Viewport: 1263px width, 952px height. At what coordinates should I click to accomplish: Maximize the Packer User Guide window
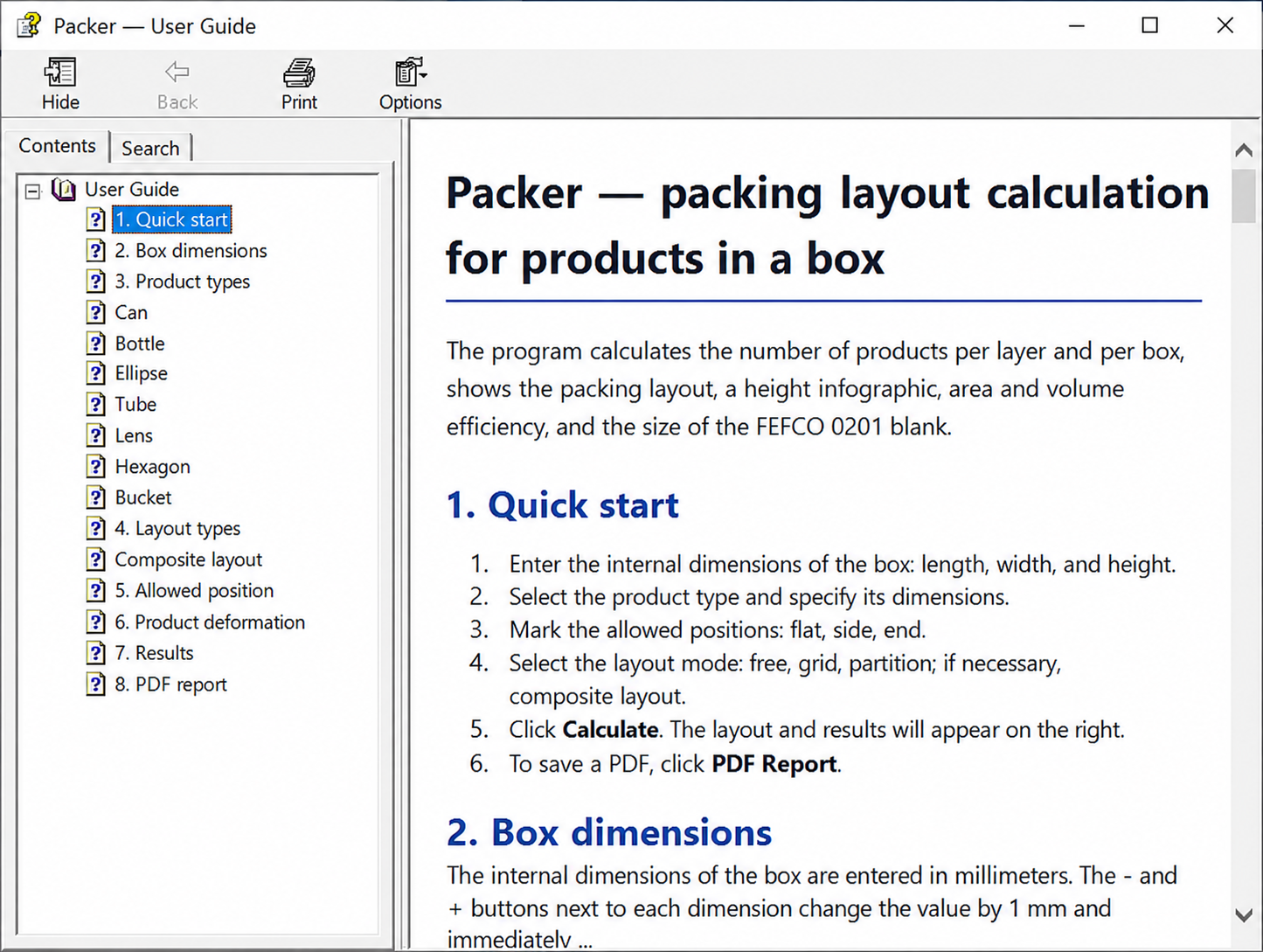[1150, 25]
